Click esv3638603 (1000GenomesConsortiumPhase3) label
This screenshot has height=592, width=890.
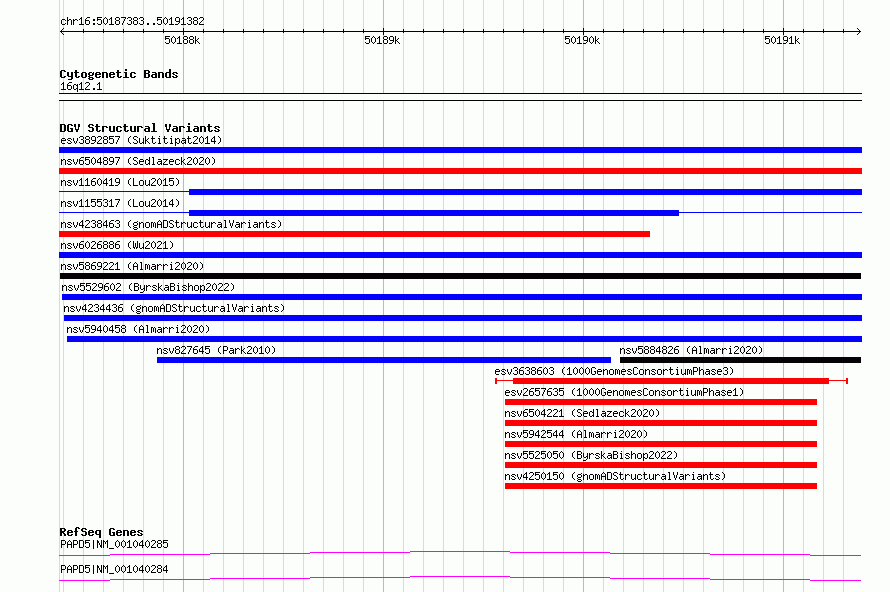(614, 371)
